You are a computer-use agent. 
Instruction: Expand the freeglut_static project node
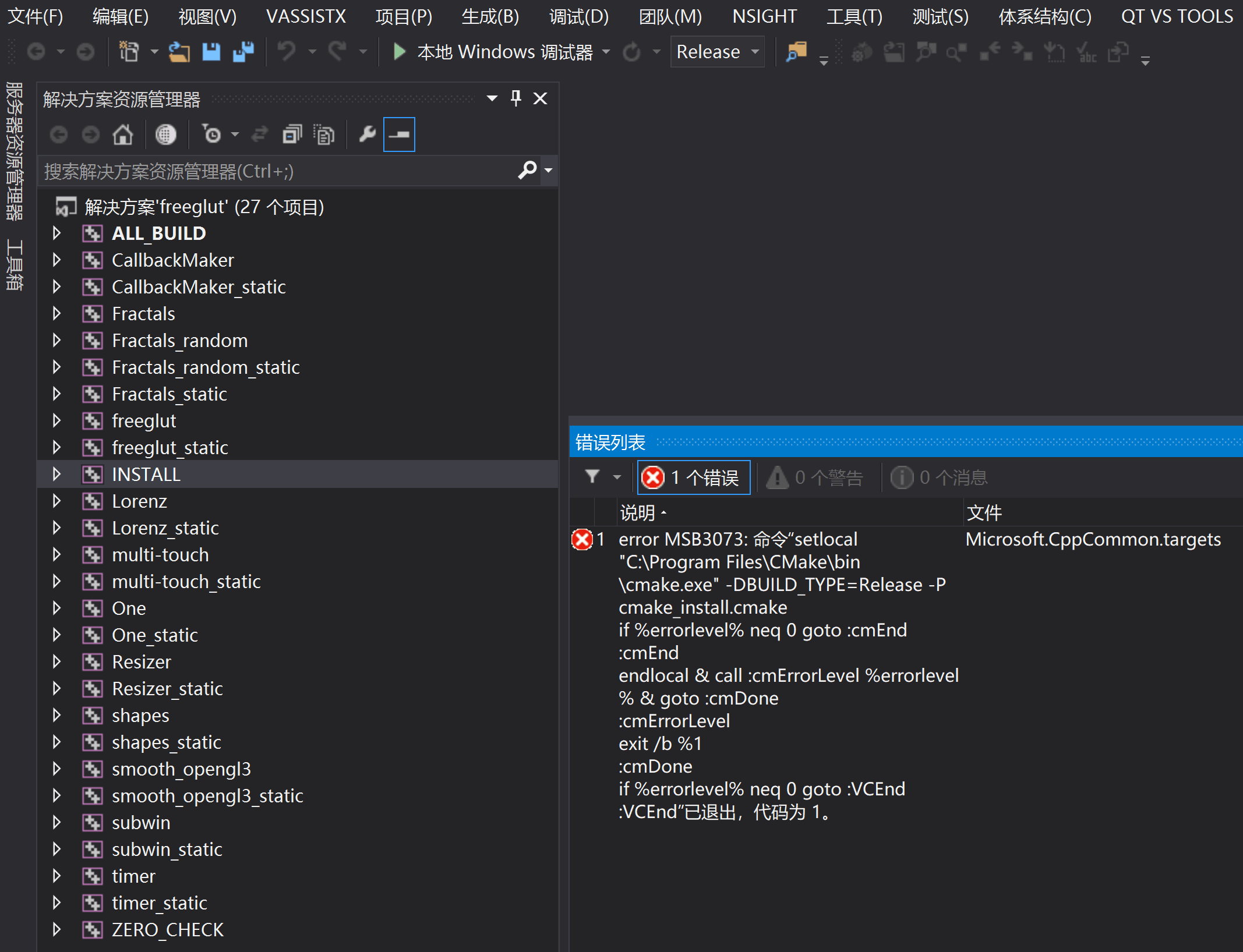click(x=57, y=447)
